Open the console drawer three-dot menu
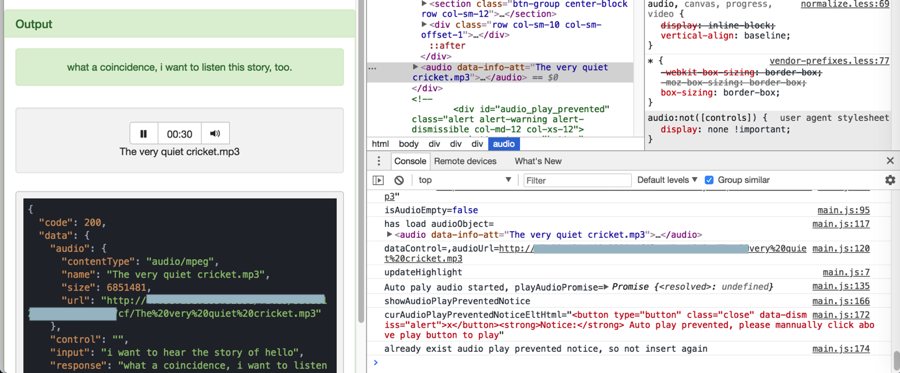 point(378,161)
